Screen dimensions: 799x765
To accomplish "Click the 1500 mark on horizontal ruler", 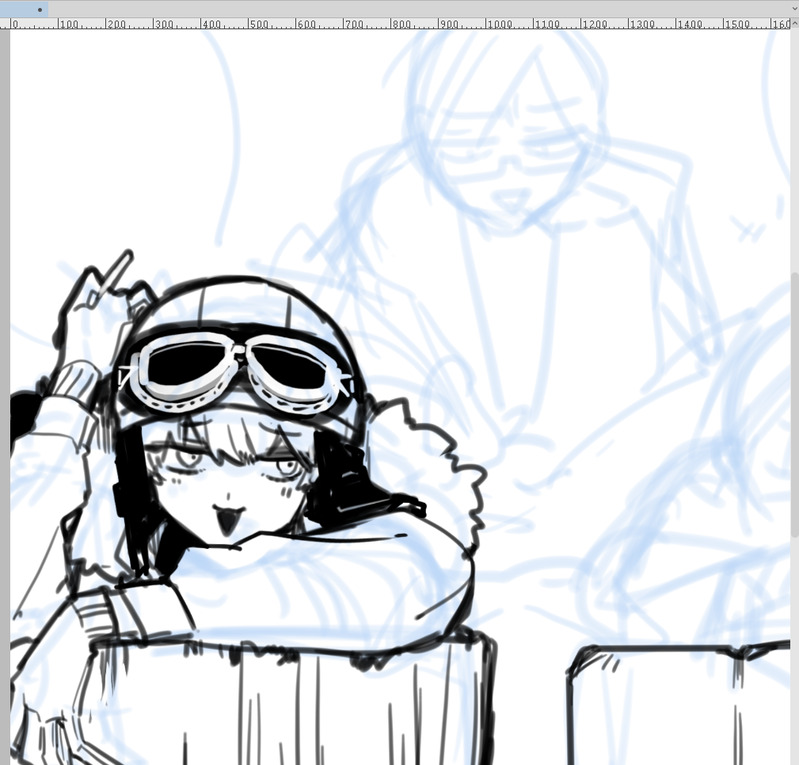I will (x=737, y=24).
